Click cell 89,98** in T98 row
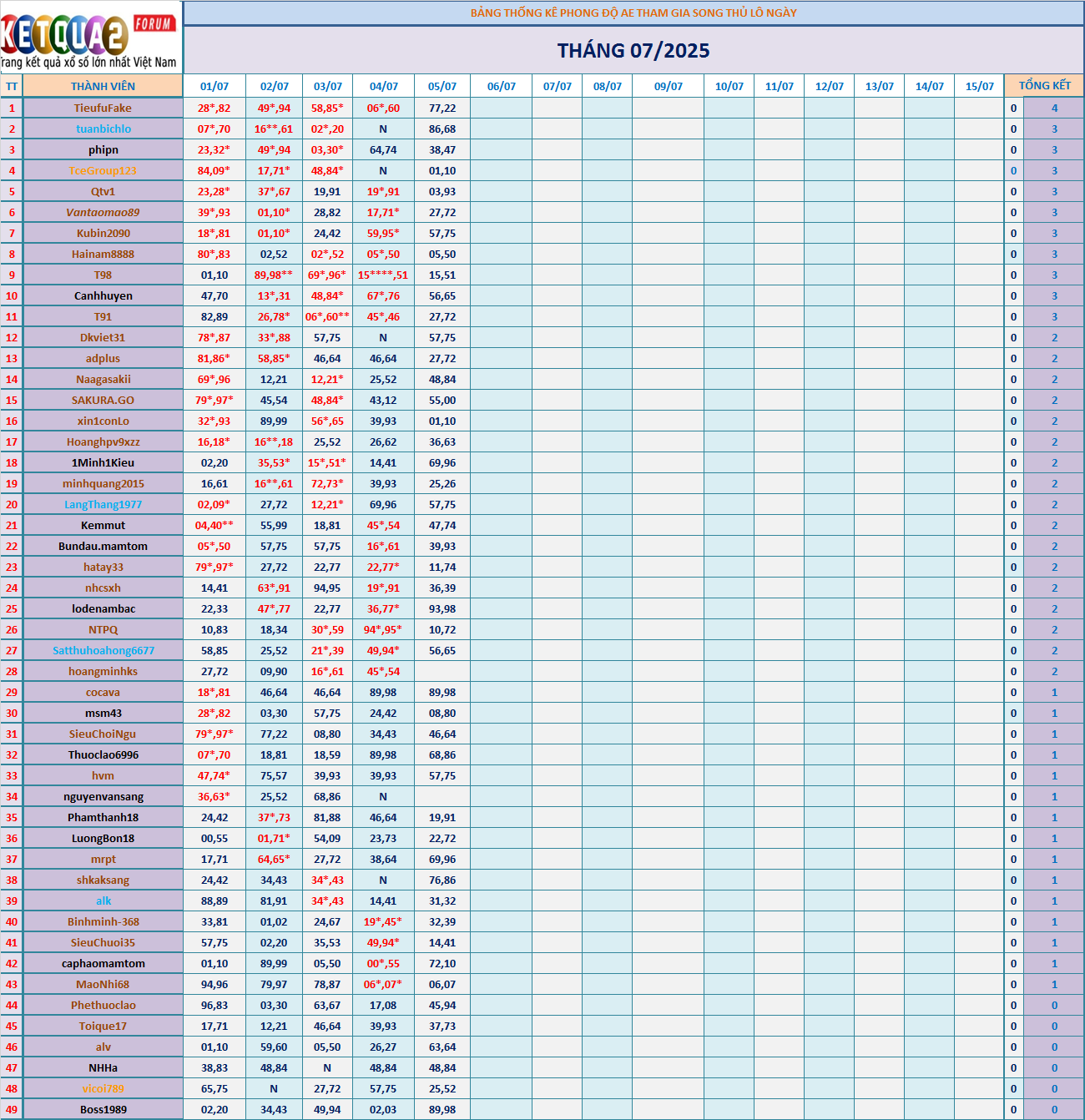The height and width of the screenshot is (1120, 1085). point(274,275)
